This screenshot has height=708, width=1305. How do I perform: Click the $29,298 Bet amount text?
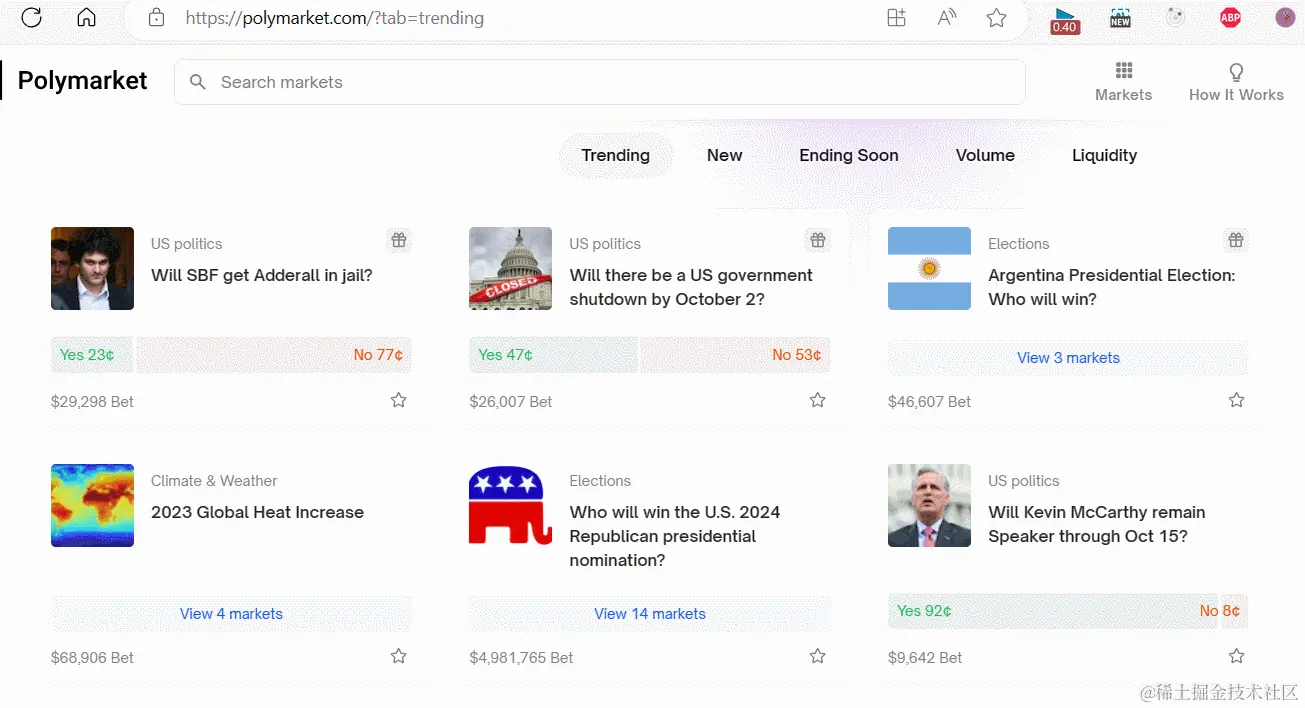click(x=92, y=402)
